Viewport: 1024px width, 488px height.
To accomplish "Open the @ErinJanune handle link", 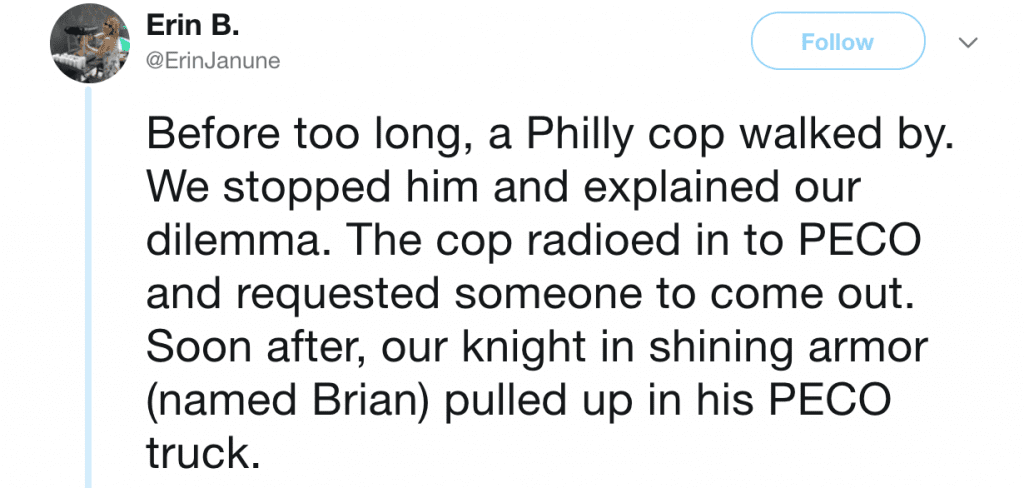I will click(x=213, y=61).
